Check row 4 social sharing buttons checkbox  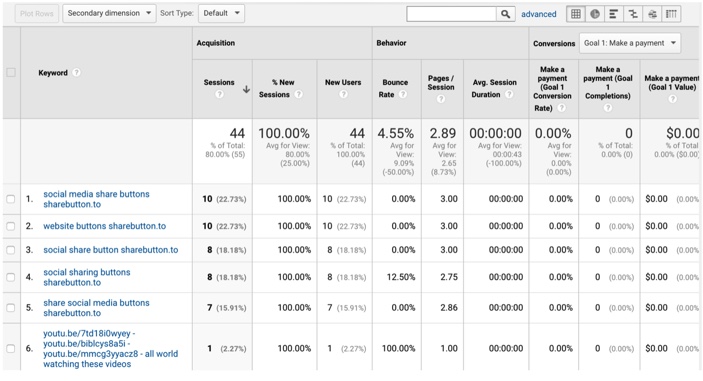[x=11, y=277]
